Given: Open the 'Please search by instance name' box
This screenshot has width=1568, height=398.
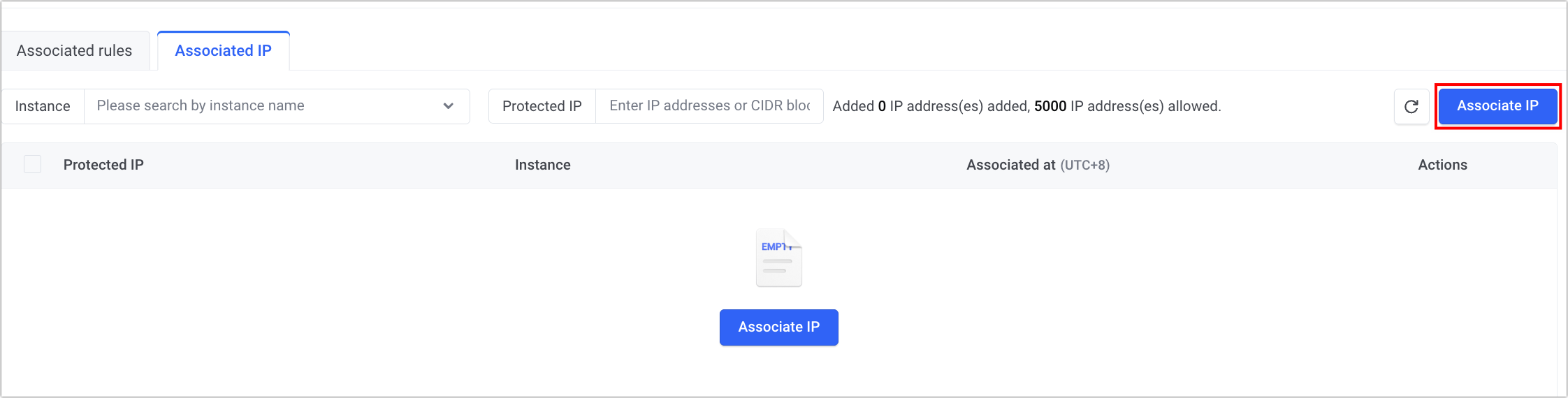Looking at the screenshot, I should (x=266, y=106).
